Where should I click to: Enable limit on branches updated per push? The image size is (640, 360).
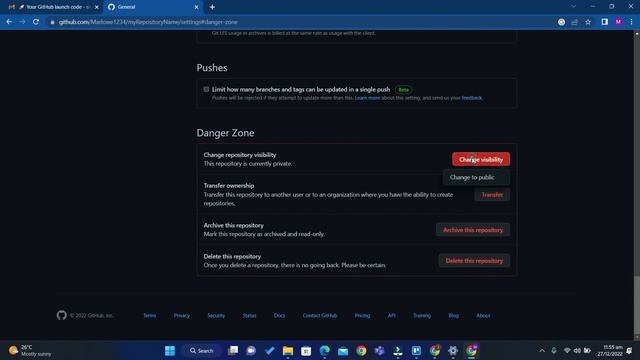coord(206,89)
